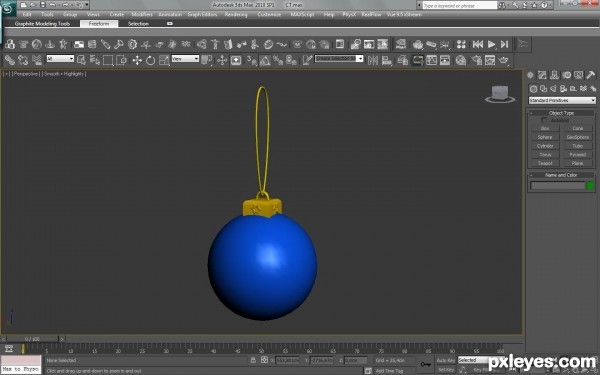The height and width of the screenshot is (375, 600).
Task: Select the Shapes category icon
Action: (543, 89)
